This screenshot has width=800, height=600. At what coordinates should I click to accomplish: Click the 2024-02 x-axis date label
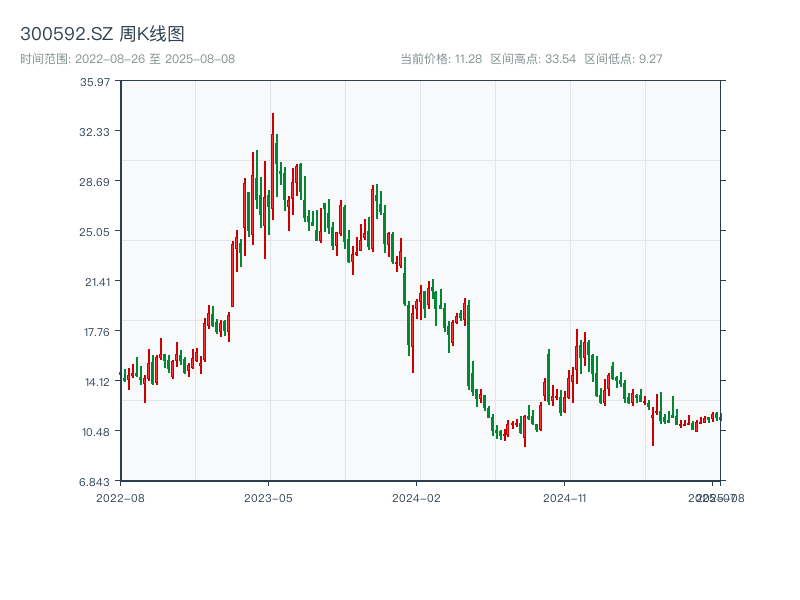(416, 497)
